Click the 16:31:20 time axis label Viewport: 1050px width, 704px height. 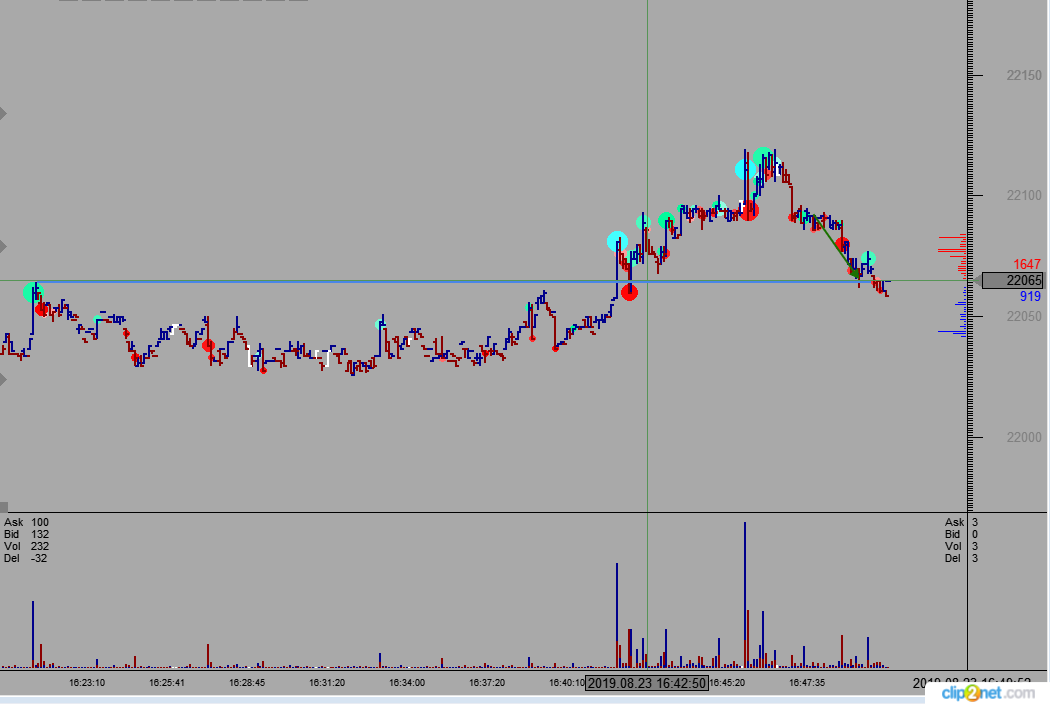pyautogui.click(x=327, y=683)
